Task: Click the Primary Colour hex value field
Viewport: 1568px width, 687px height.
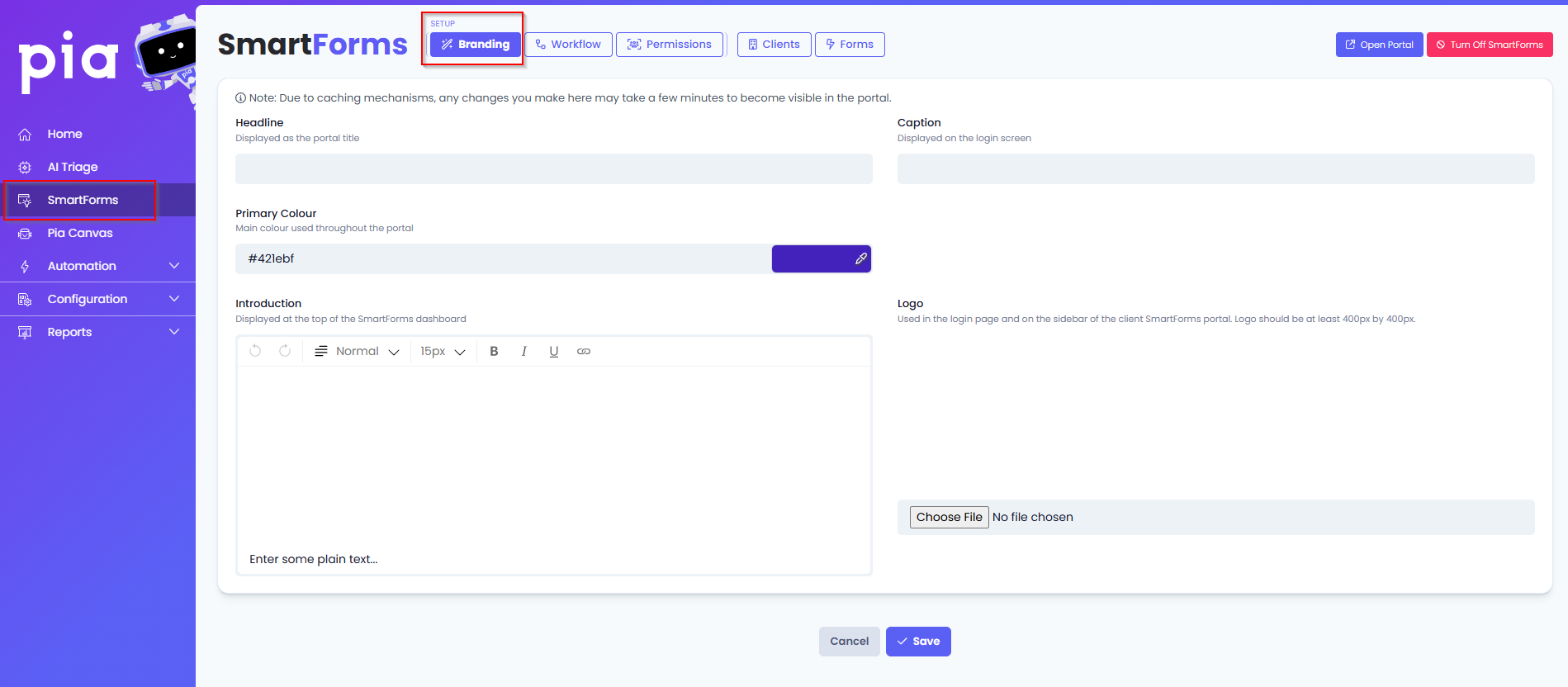Action: coord(504,258)
